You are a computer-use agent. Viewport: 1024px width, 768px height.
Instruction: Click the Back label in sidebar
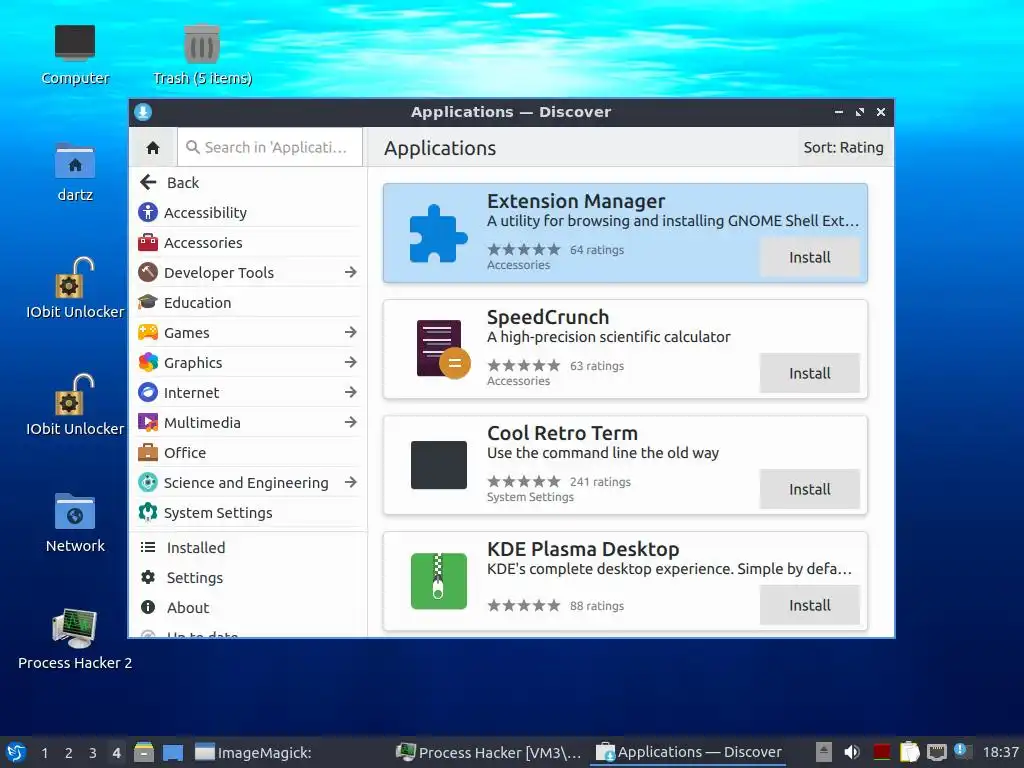[x=183, y=183]
